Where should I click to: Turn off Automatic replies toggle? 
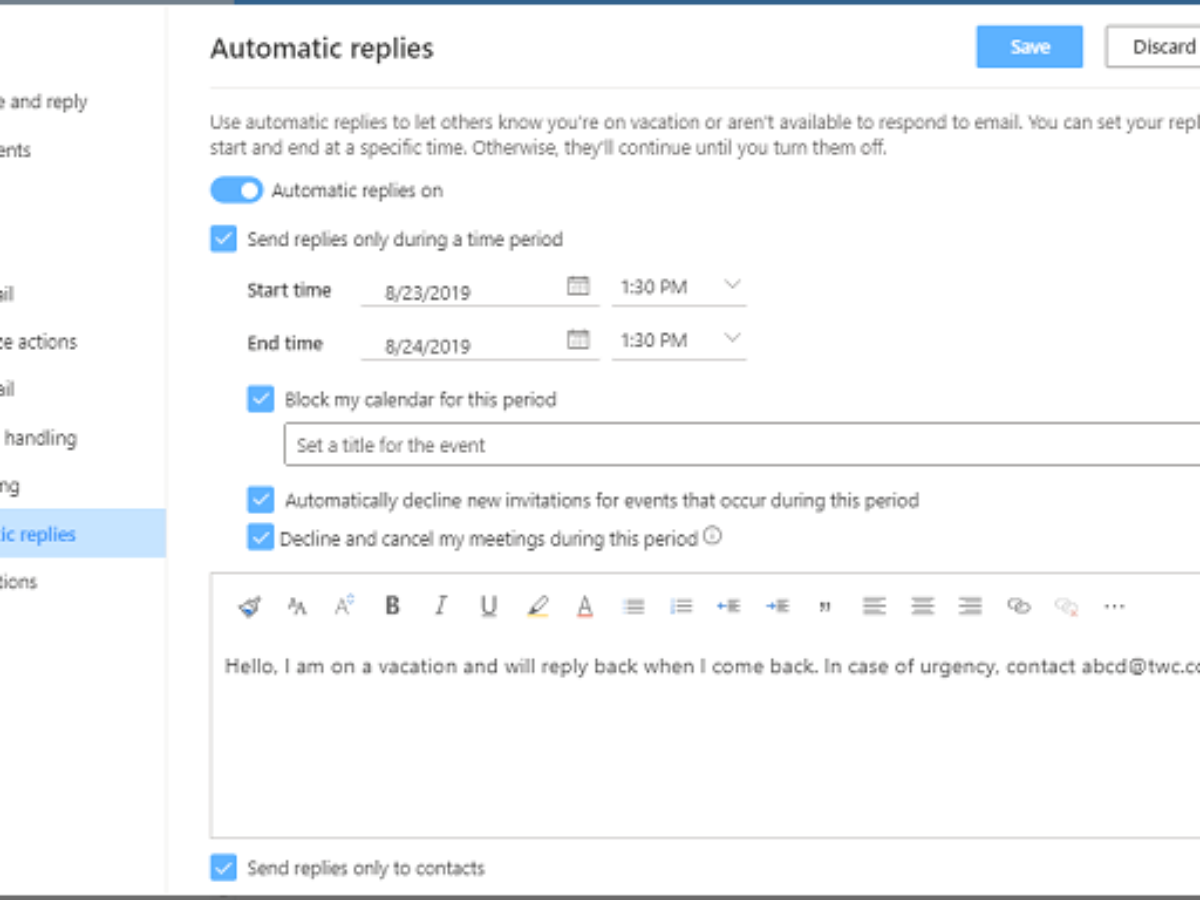pos(236,190)
